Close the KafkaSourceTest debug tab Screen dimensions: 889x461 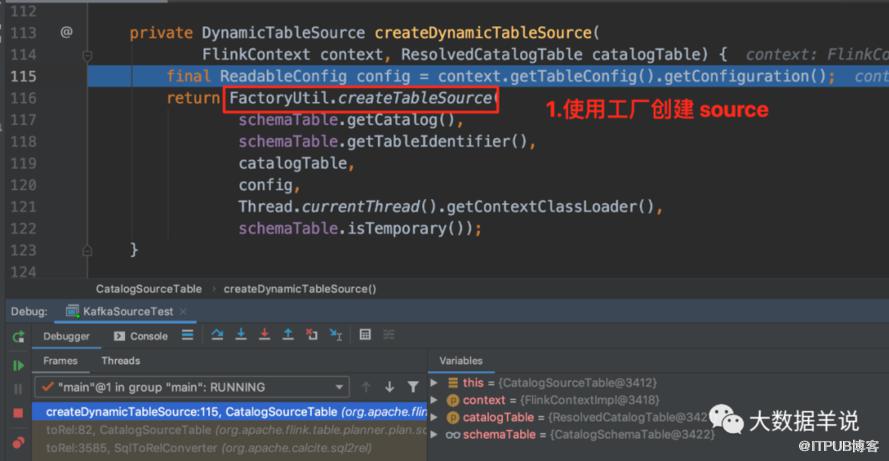point(183,311)
